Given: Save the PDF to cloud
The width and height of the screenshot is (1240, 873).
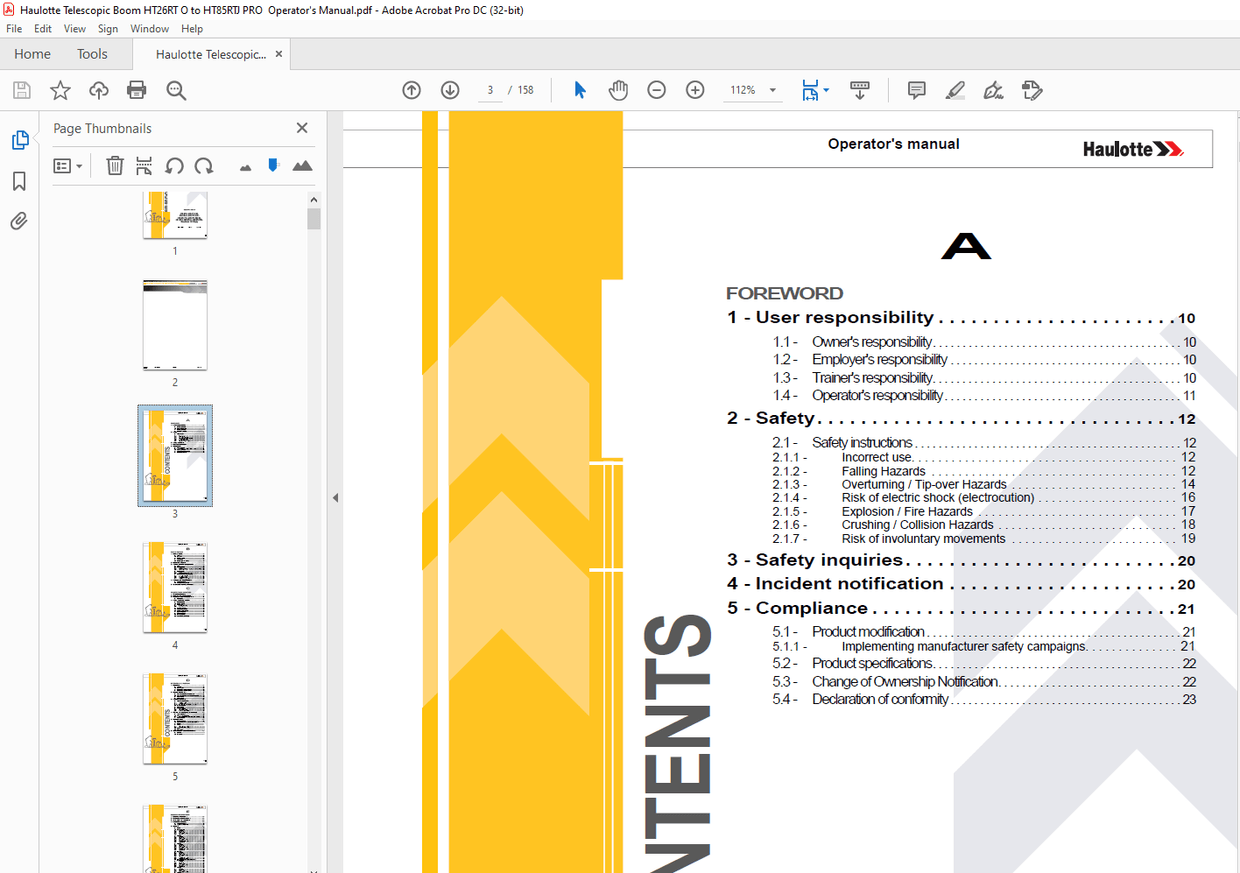Looking at the screenshot, I should click(x=98, y=90).
